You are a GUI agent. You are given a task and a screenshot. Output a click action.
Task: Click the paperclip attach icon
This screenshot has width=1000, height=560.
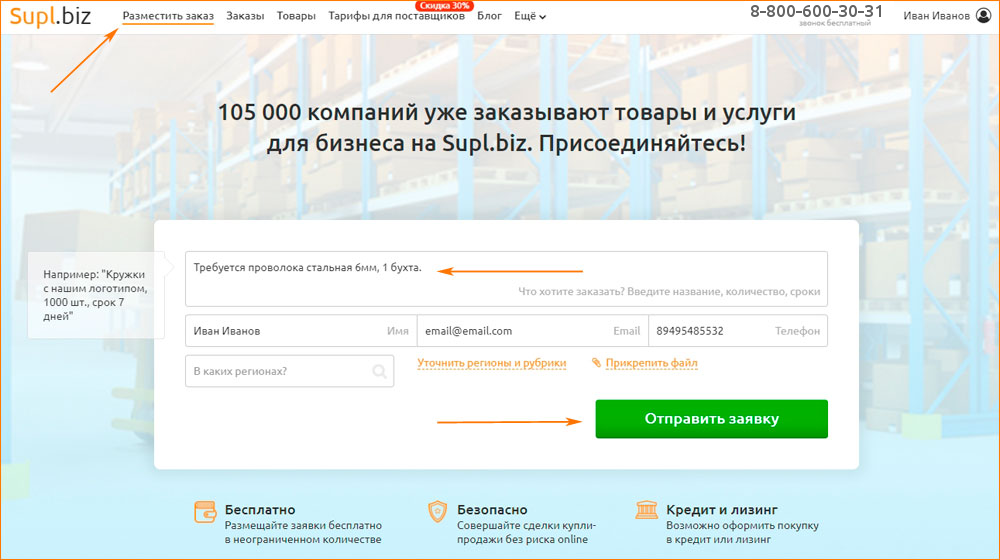coord(596,362)
